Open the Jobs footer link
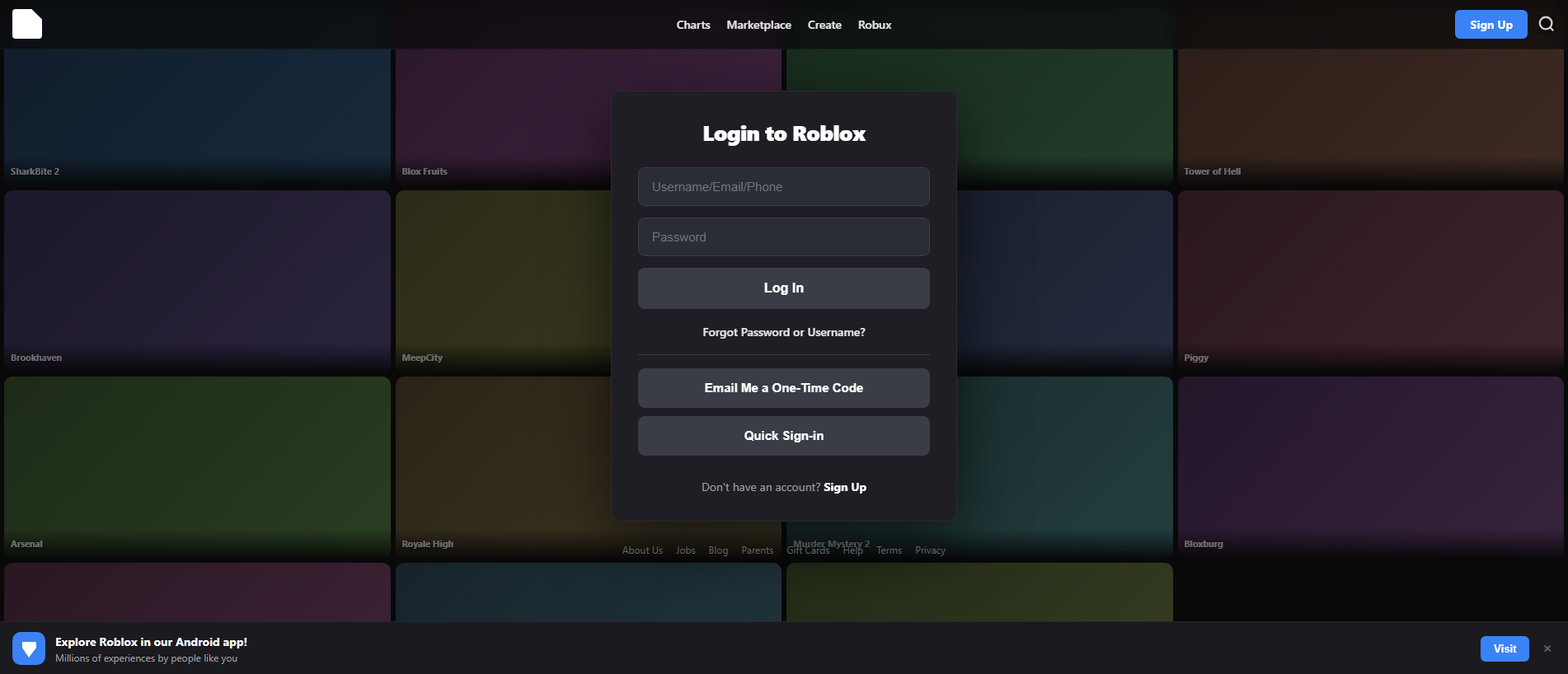 click(x=685, y=550)
